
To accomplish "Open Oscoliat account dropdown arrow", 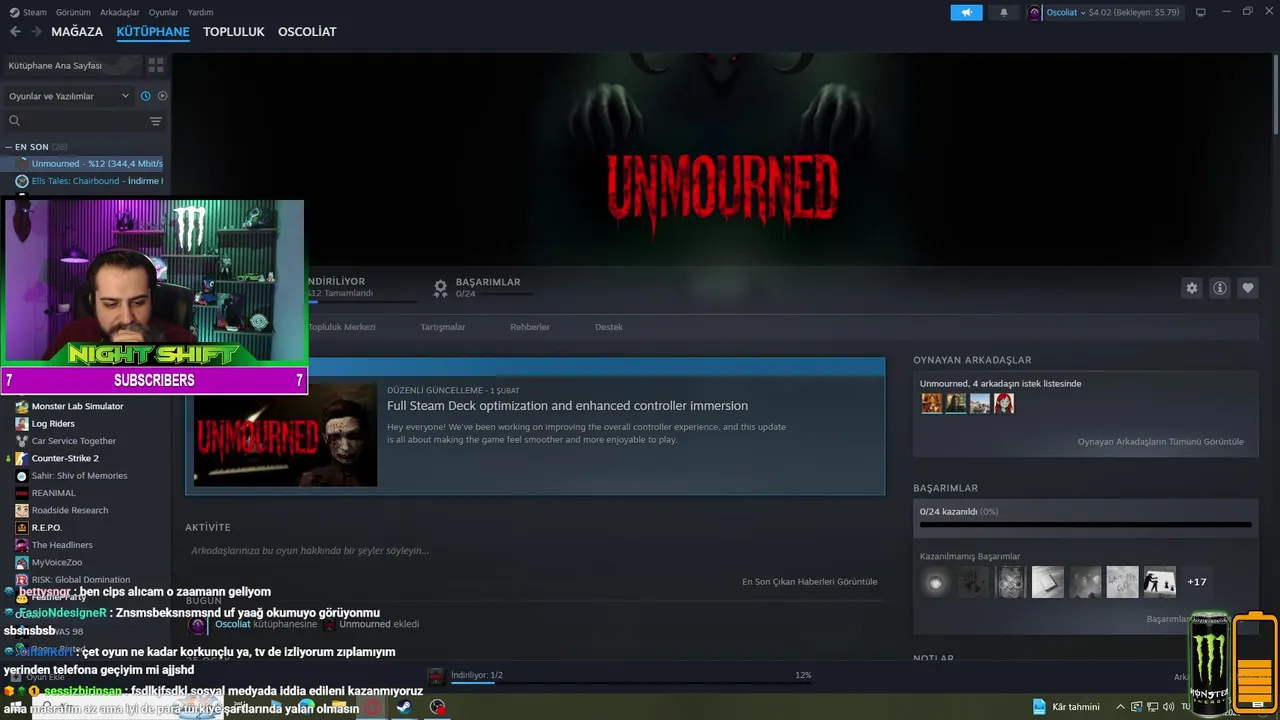I will pyautogui.click(x=1083, y=13).
